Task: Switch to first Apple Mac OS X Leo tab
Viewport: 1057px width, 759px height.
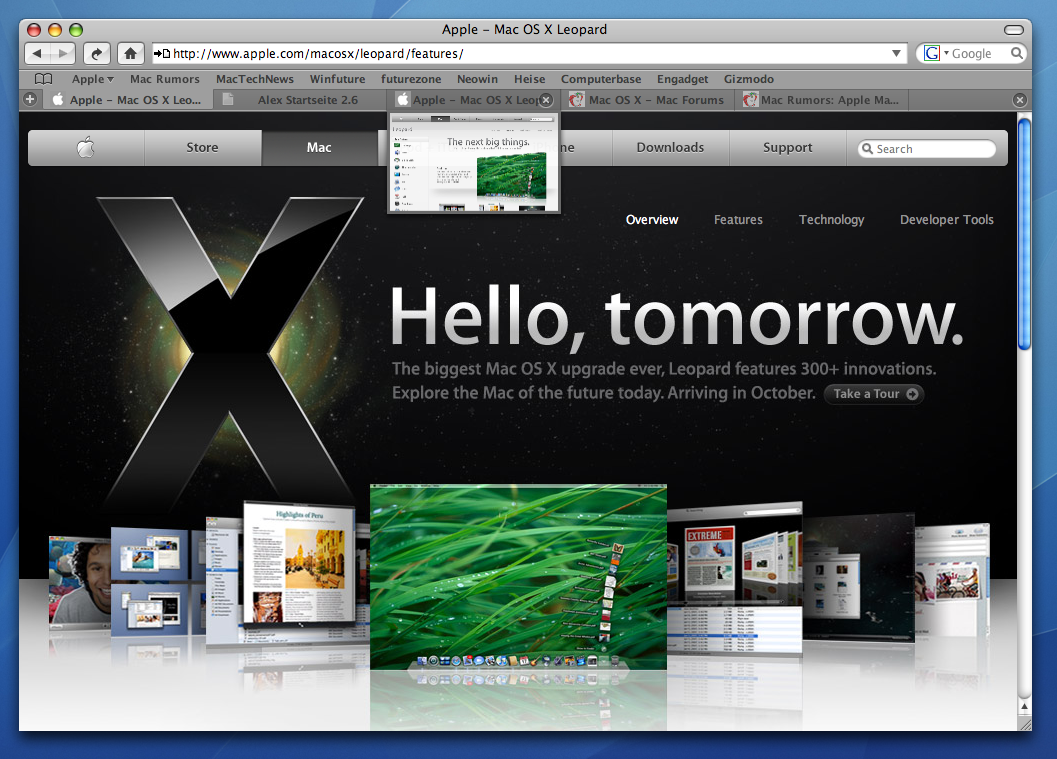Action: [x=128, y=100]
